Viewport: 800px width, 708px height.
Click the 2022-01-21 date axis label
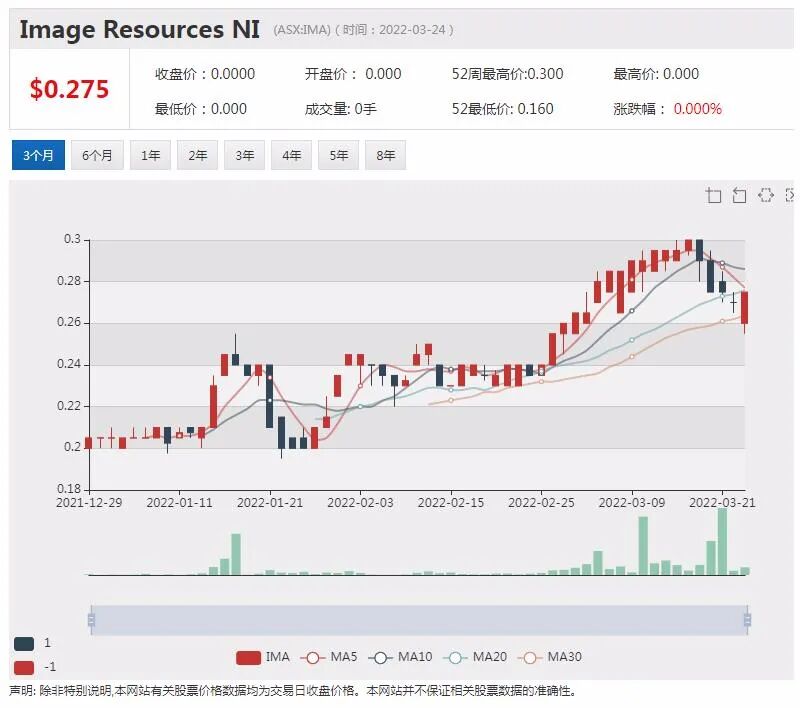tap(270, 502)
